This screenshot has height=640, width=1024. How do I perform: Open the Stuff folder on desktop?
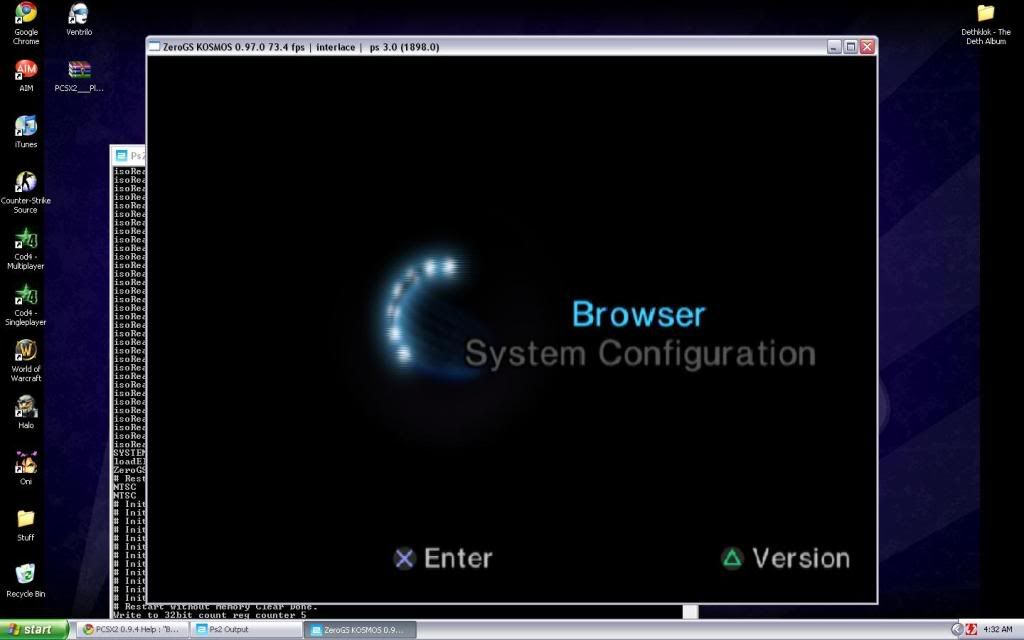(x=26, y=524)
